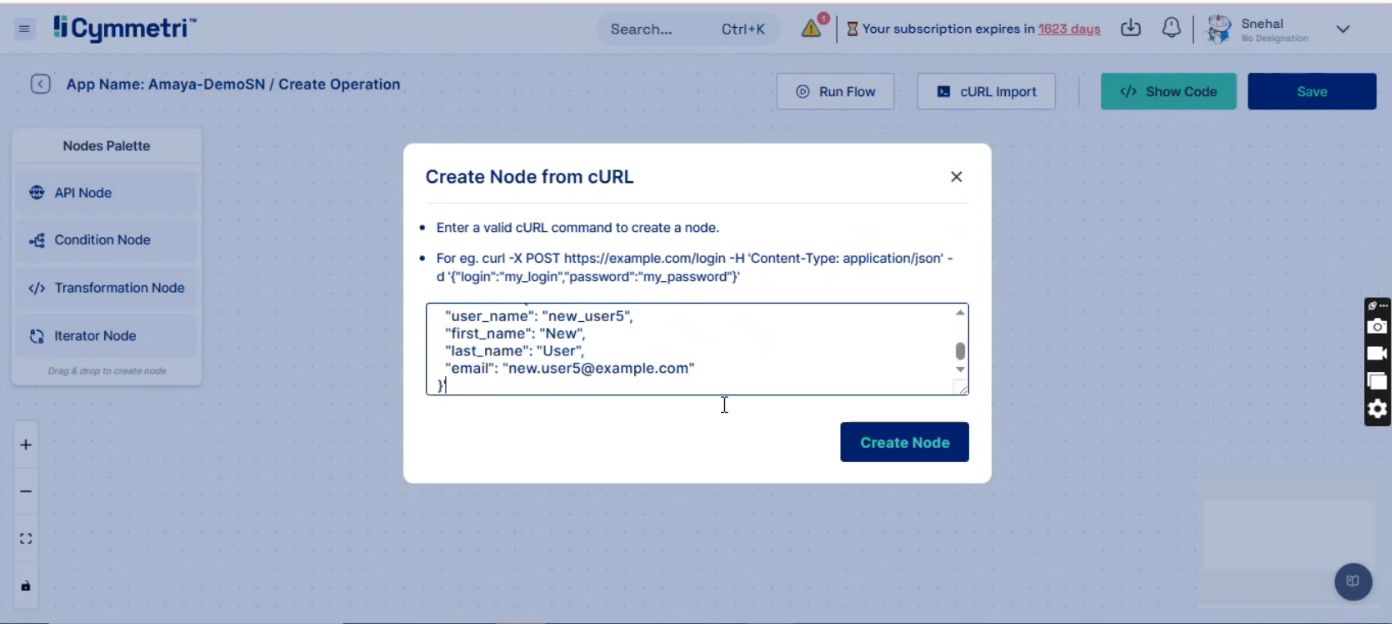Zoom out on canvas with minus icon
This screenshot has height=624, width=1392.
coord(26,492)
